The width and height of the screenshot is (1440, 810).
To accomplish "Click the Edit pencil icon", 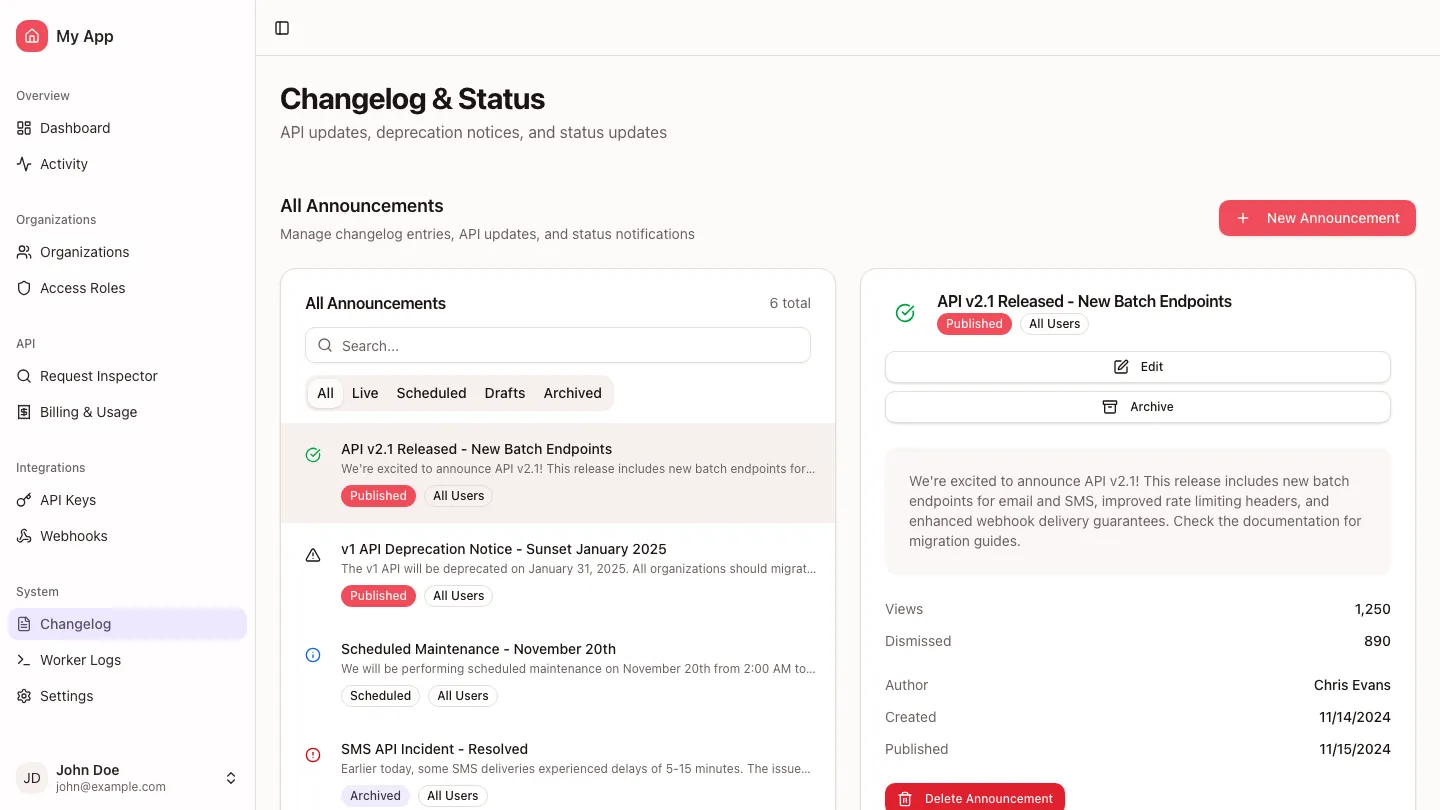I will coord(1121,366).
